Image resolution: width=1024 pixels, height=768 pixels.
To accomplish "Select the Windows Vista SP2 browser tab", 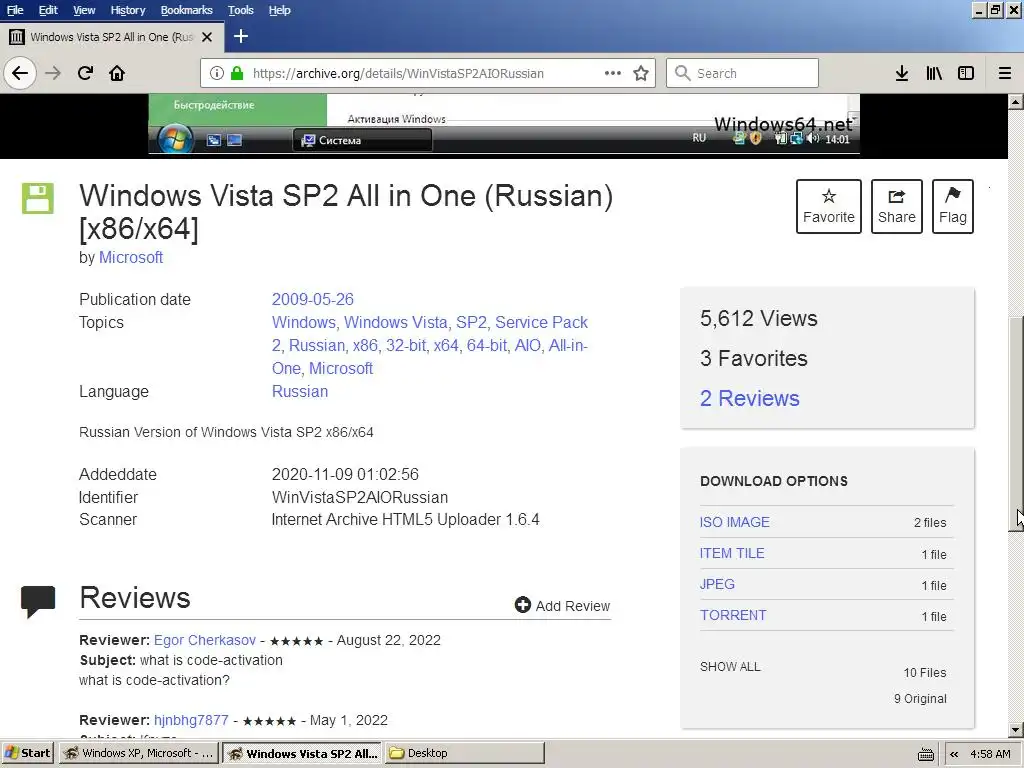I will pyautogui.click(x=112, y=37).
